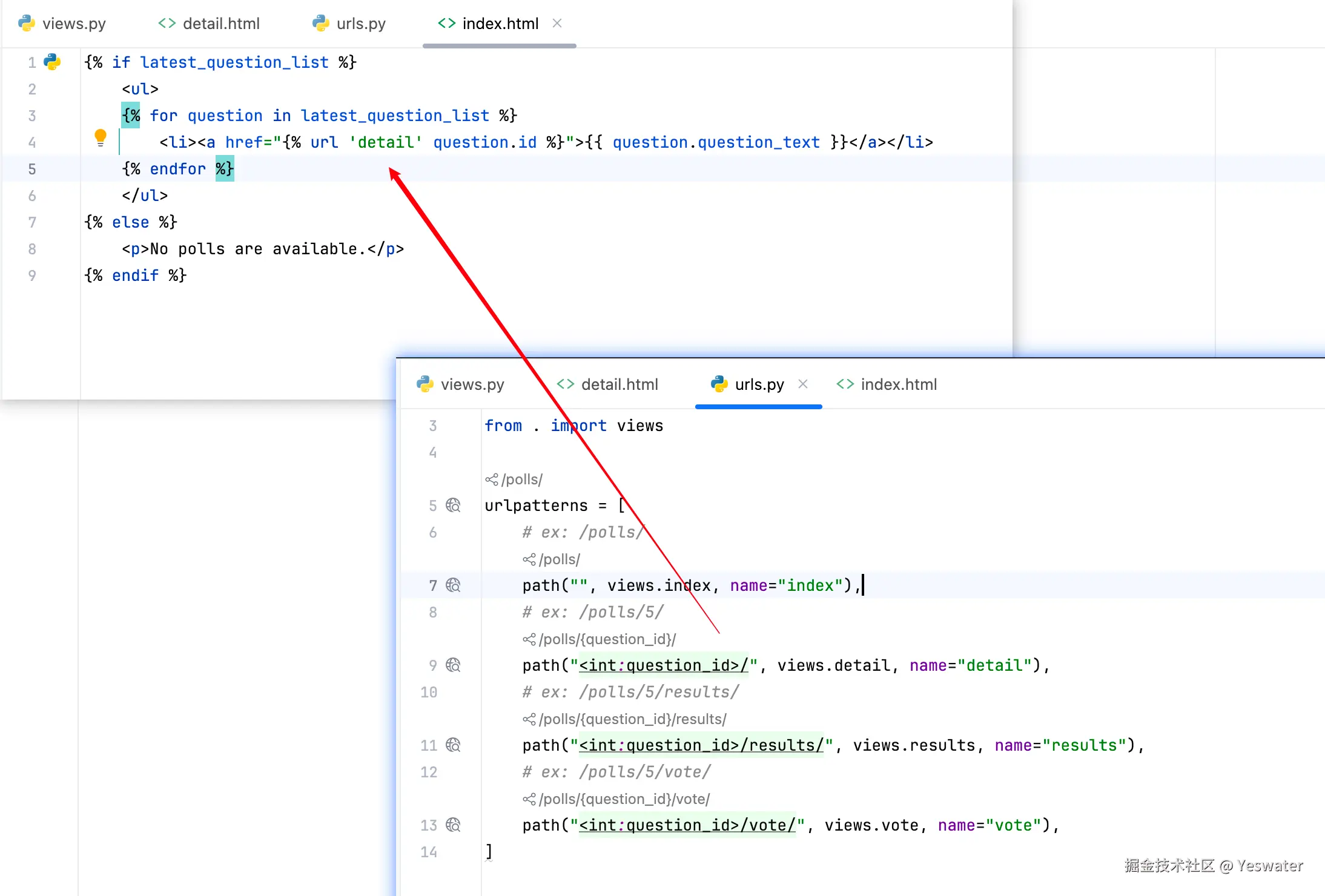
Task: Close the index.html tab in top editor
Action: pos(557,23)
